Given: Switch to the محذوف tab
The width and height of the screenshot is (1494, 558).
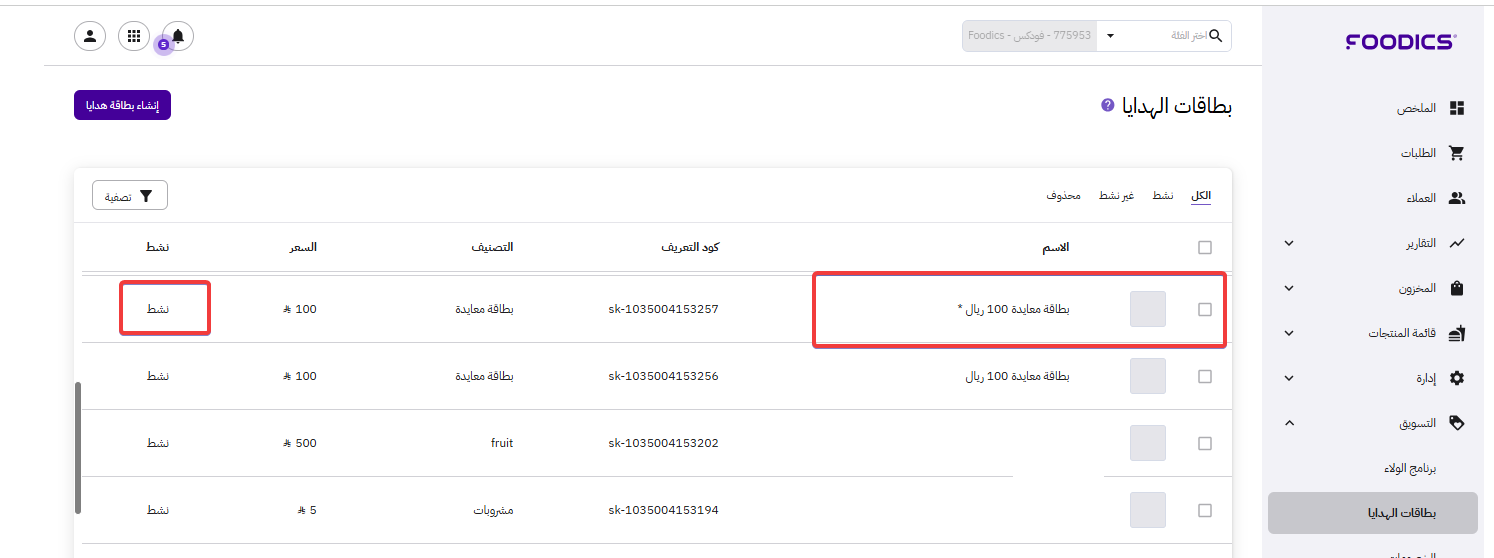Looking at the screenshot, I should click(1063, 195).
